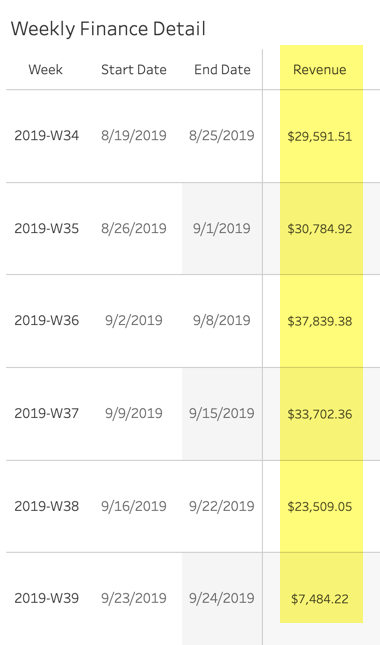Image resolution: width=380 pixels, height=645 pixels.
Task: Select the Week column header
Action: coord(46,70)
